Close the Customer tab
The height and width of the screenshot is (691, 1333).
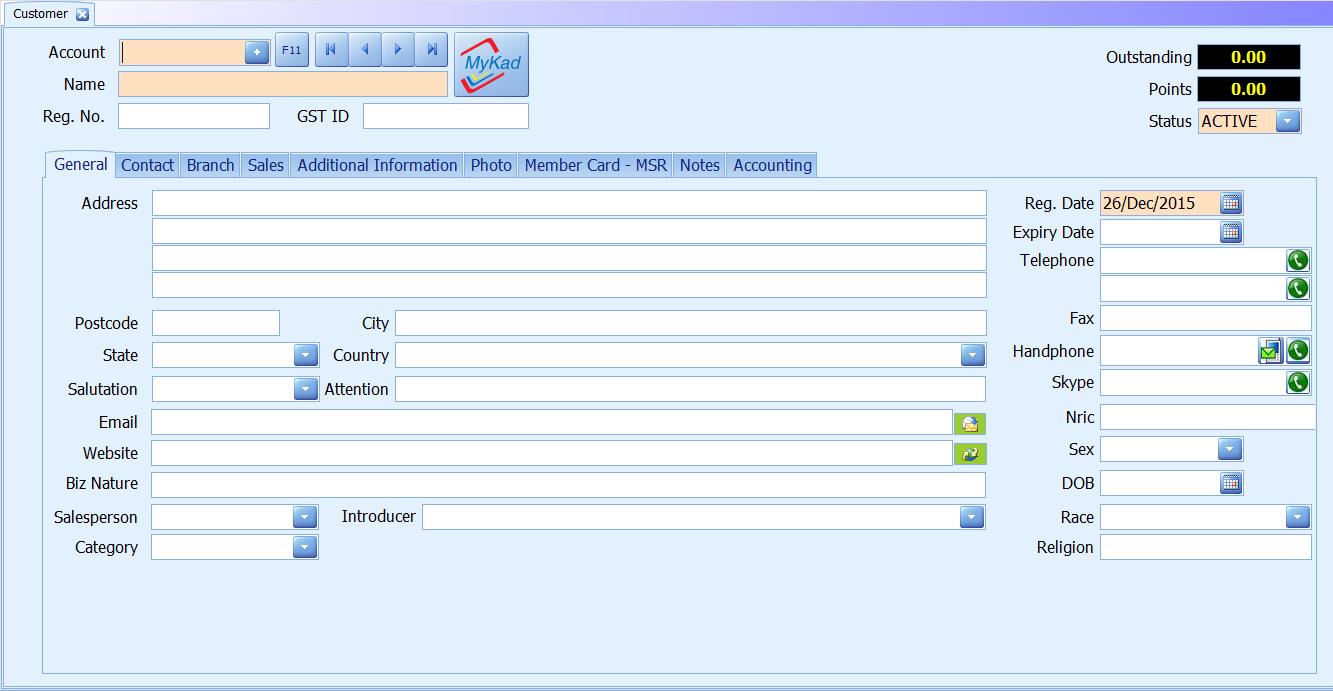coord(82,14)
